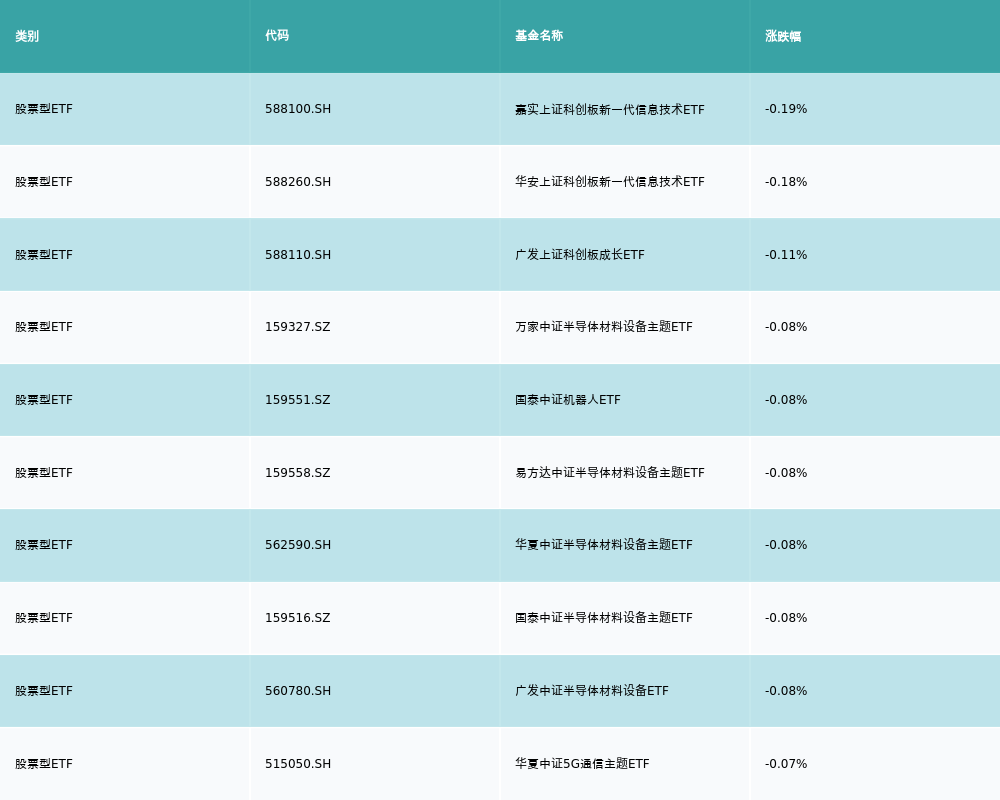Click the -0.07% change value
The width and height of the screenshot is (1000, 800).
tap(786, 764)
